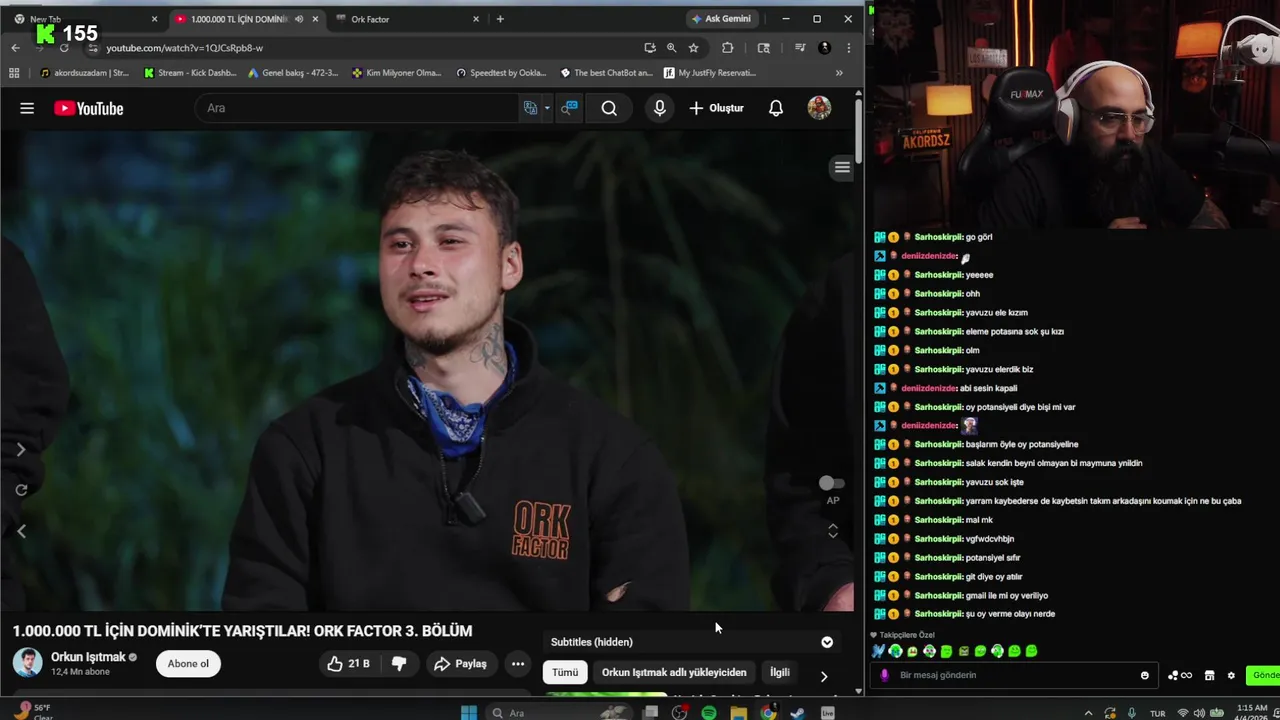Click the up-down expand arrows on the video

pos(833,531)
